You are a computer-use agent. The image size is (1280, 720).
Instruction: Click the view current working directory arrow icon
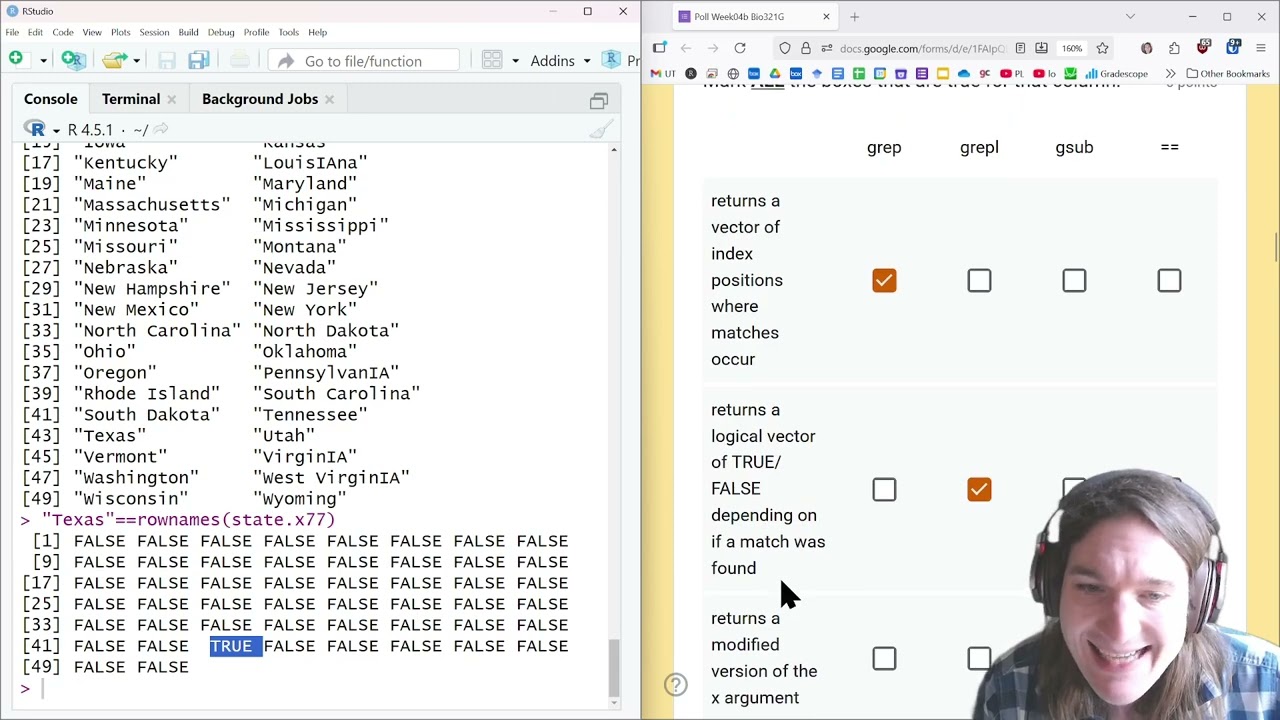[161, 129]
